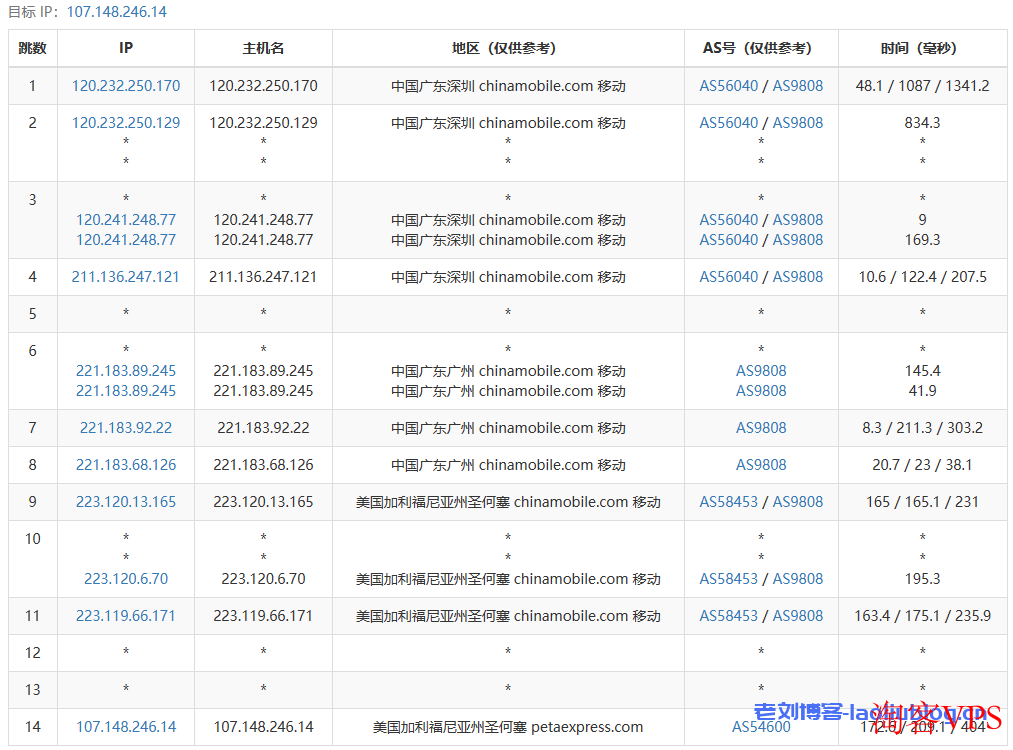
Task: Open IP link 221.183.68.126 in hop 8
Action: [126, 464]
